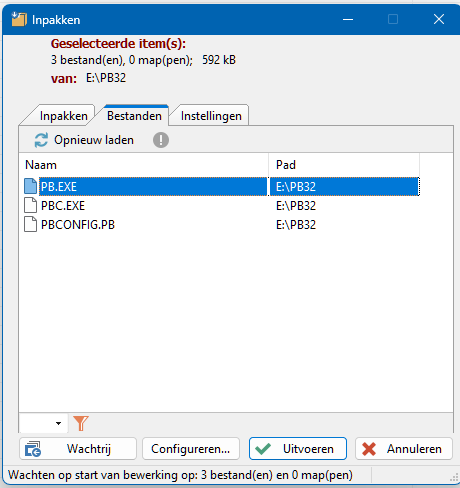Click the Wachtrij queue icon
Screen dimensions: 460x488
[x=33, y=449]
